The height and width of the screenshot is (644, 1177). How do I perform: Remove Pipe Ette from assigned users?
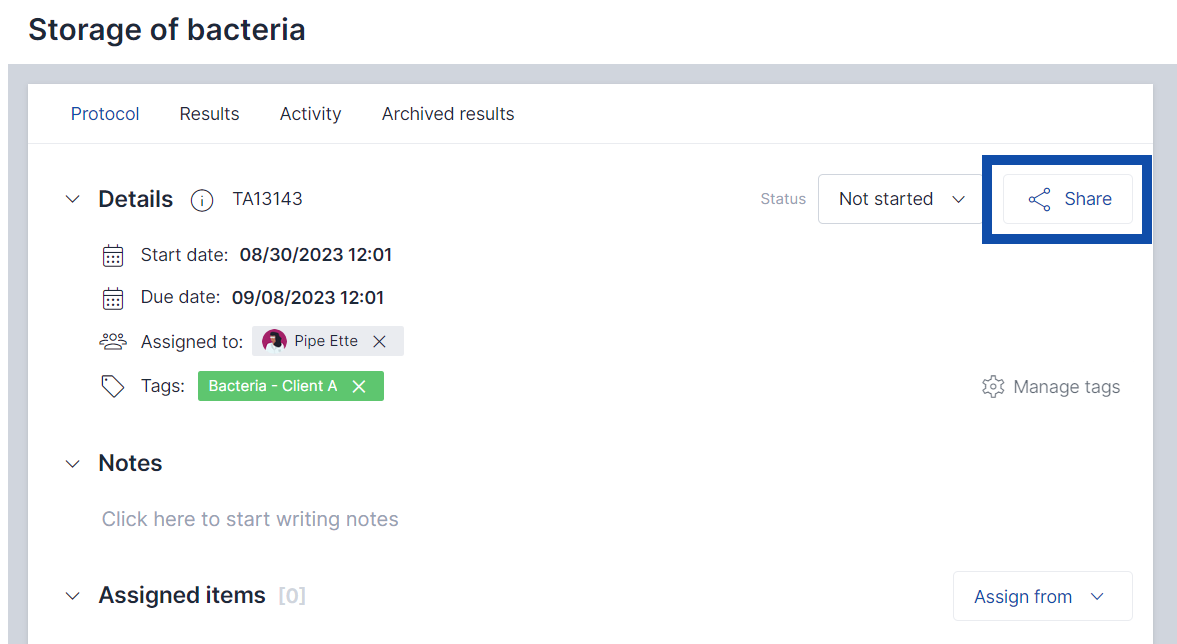(x=379, y=341)
